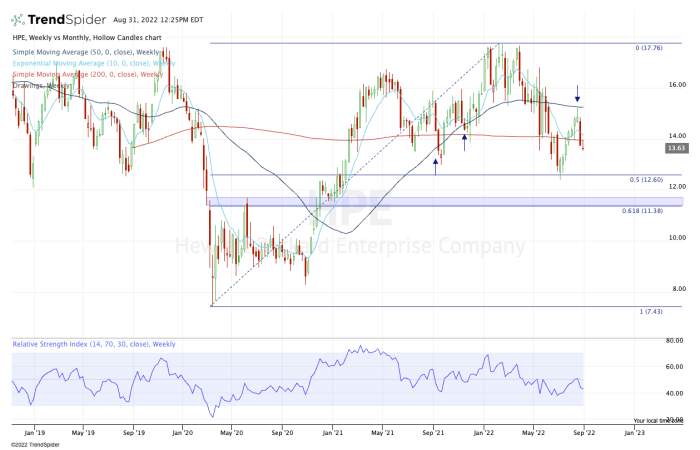The width and height of the screenshot is (700, 450).
Task: Select the HPE Weekly vs Monthly chart title
Action: click(87, 38)
